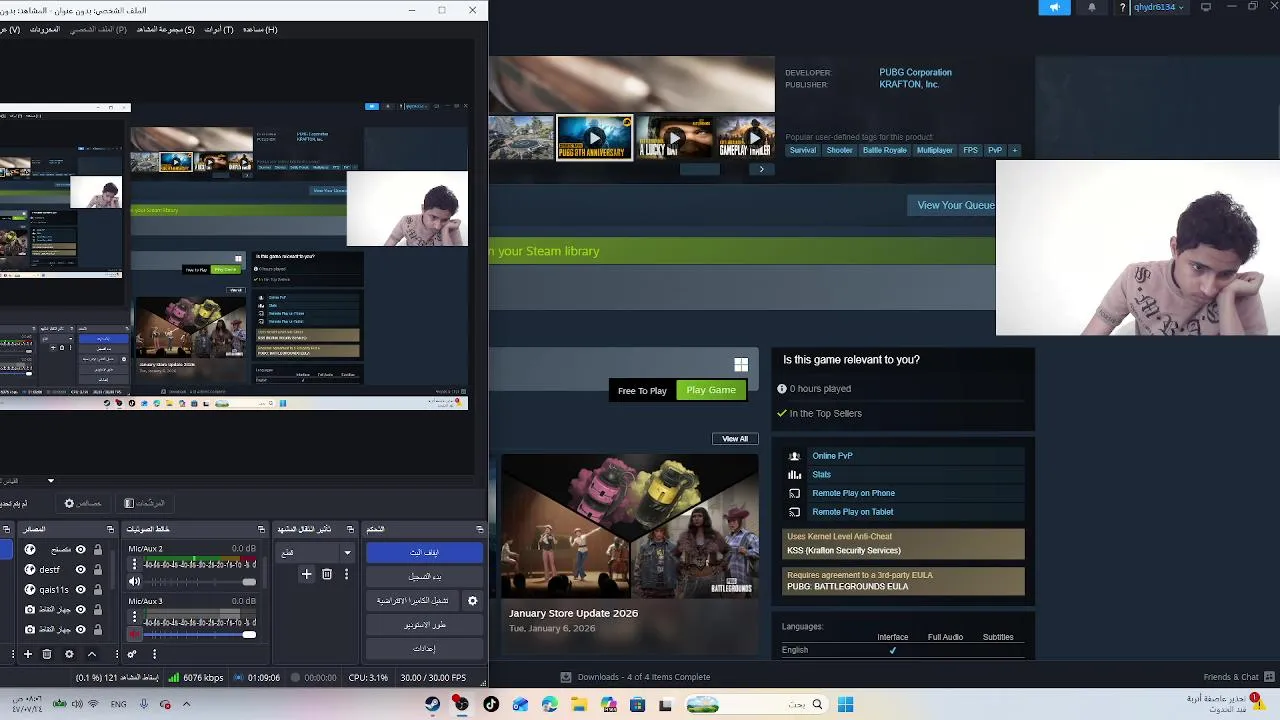Add a new source in OBS Sources panel

[28, 654]
